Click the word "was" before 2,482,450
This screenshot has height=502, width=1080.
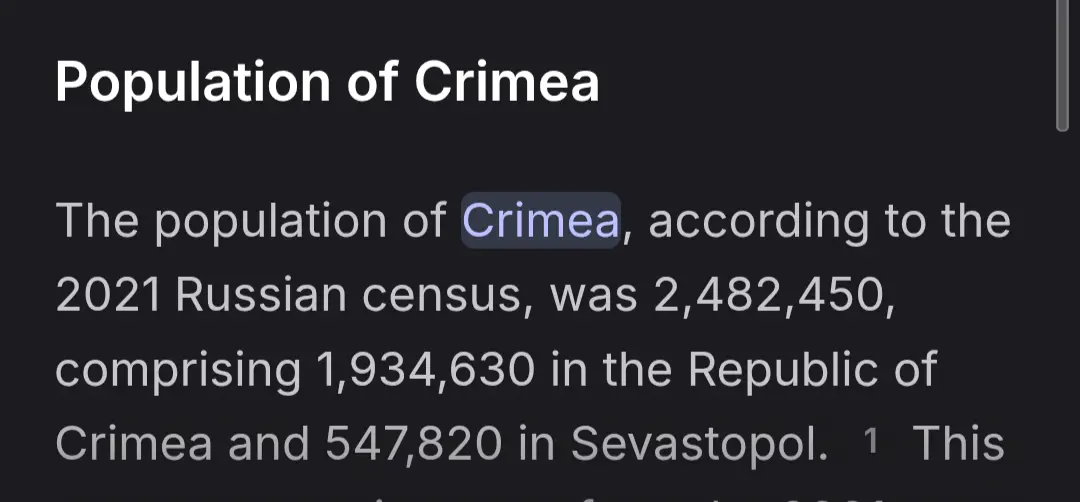[594, 296]
